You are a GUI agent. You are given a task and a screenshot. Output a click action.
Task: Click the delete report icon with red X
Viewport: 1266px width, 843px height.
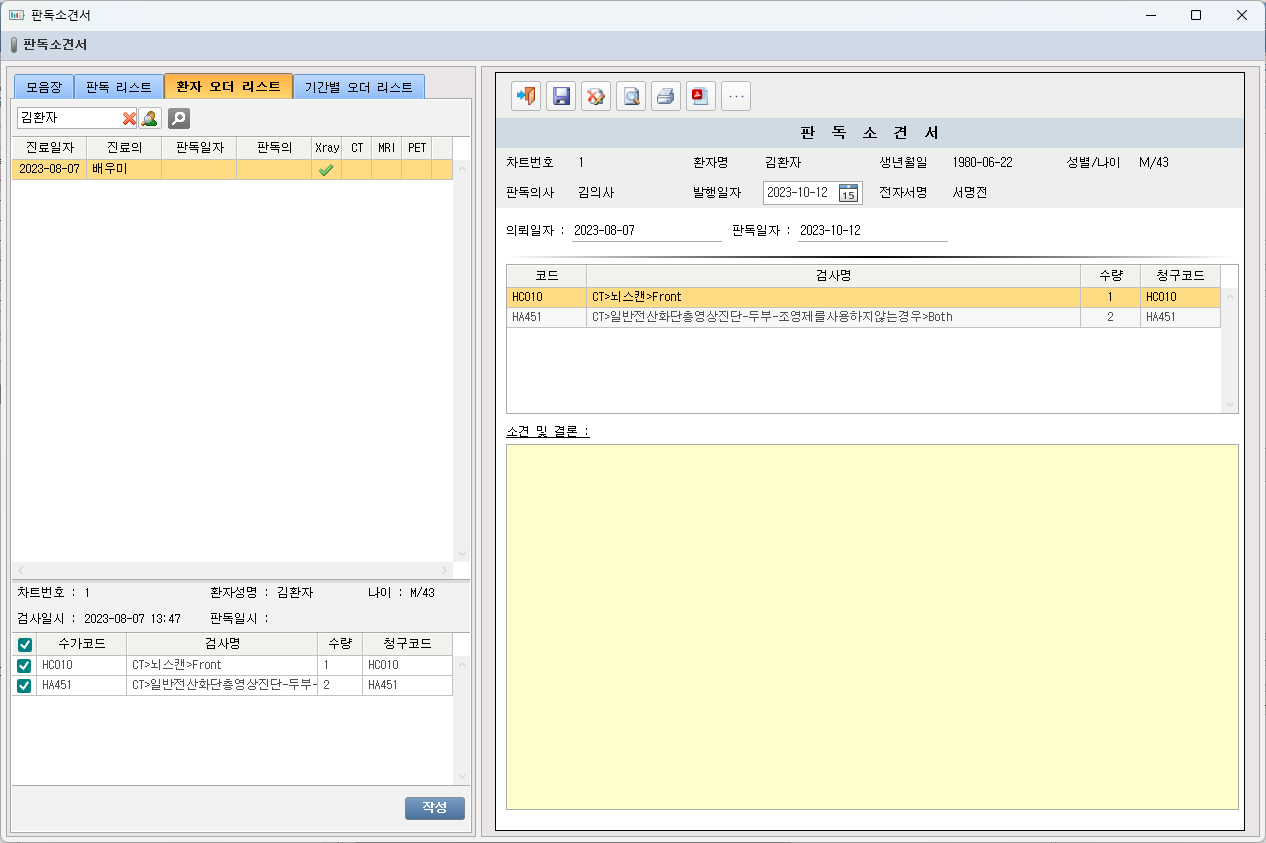pos(596,96)
